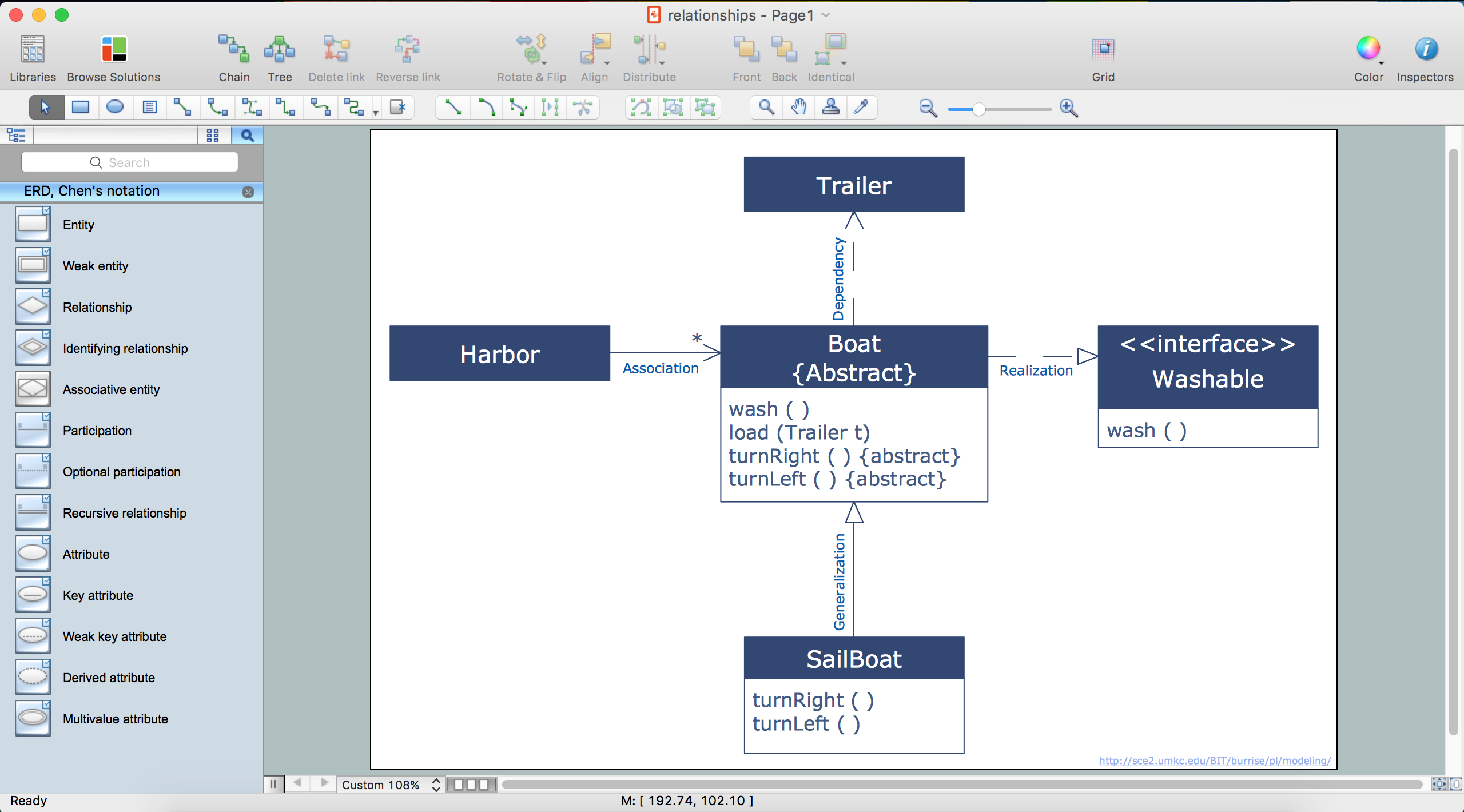The image size is (1464, 812).
Task: Select Entity item in ERD panel
Action: [x=78, y=225]
